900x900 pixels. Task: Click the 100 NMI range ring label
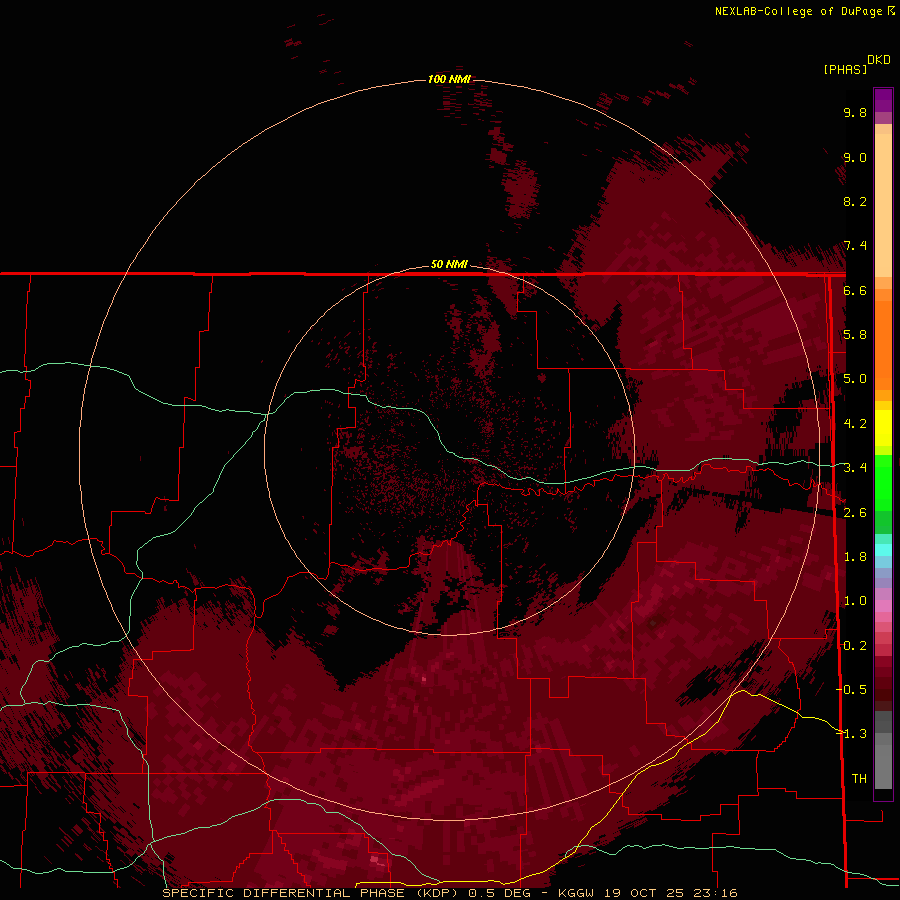[x=449, y=79]
